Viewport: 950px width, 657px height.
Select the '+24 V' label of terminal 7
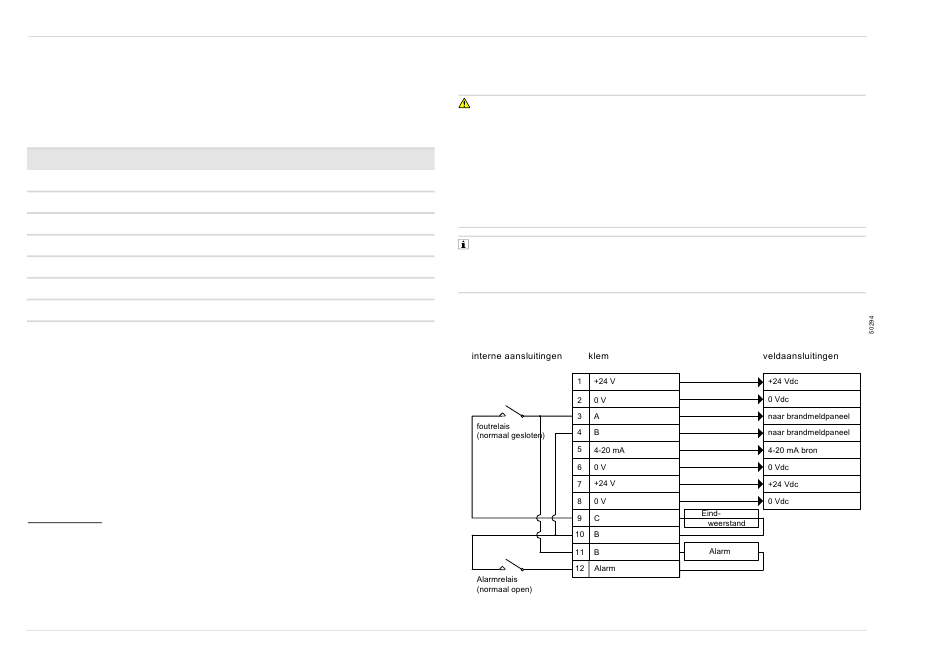(605, 484)
